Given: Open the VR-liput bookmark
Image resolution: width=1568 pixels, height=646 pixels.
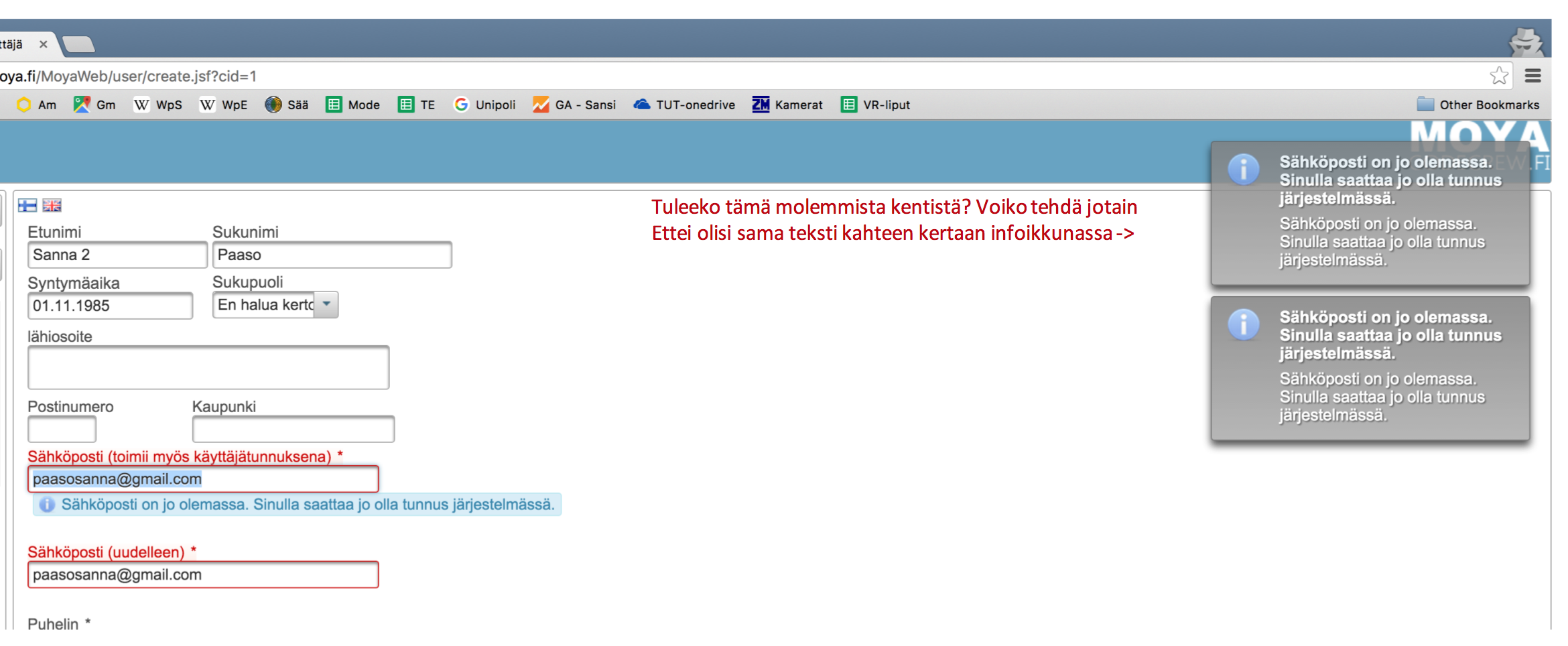Looking at the screenshot, I should (x=875, y=105).
